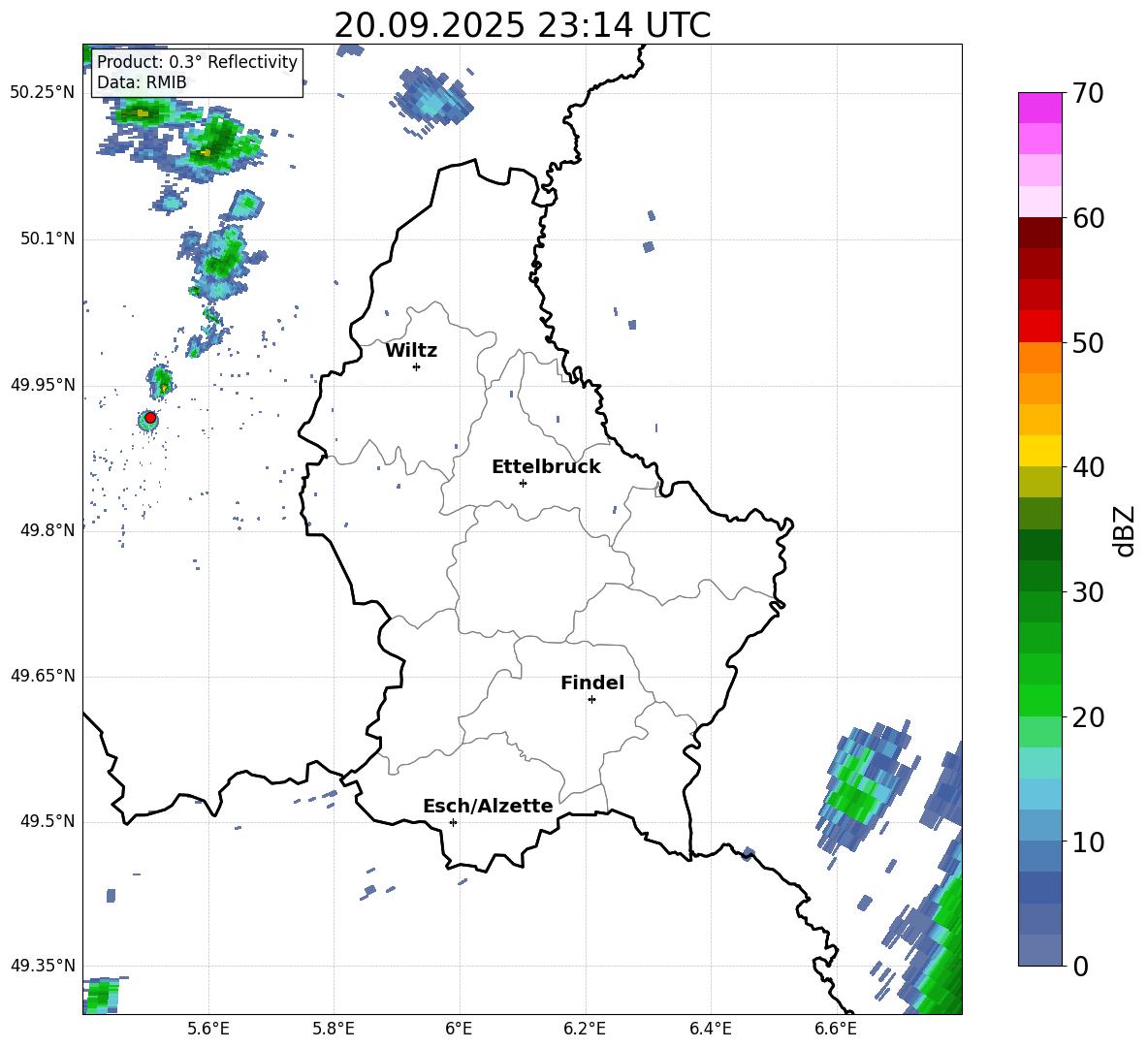Click the 49.8°N latitude label

48,530
